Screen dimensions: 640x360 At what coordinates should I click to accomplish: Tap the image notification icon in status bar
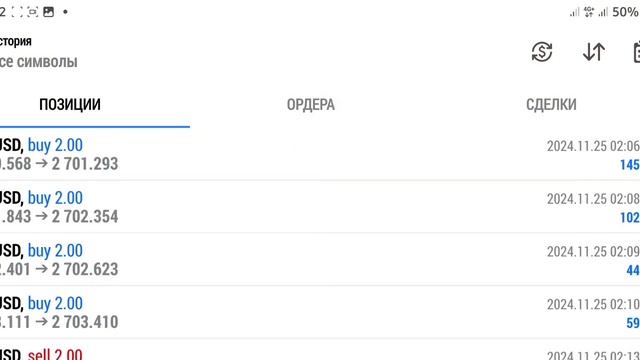point(49,12)
